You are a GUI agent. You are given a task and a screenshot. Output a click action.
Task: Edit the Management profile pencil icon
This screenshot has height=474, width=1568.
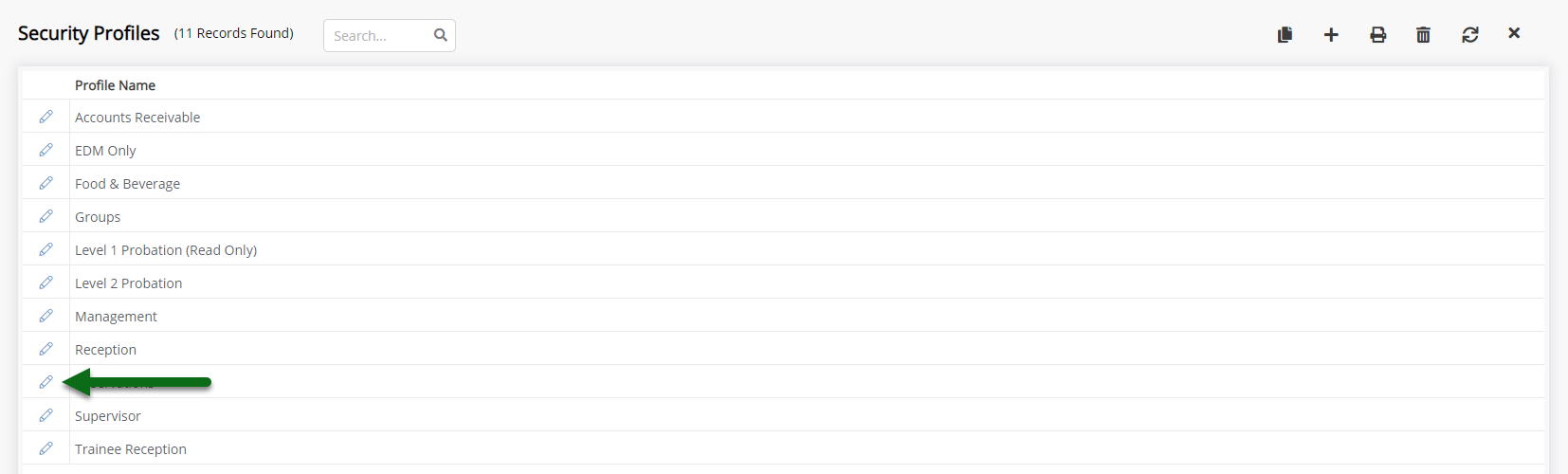(x=46, y=316)
